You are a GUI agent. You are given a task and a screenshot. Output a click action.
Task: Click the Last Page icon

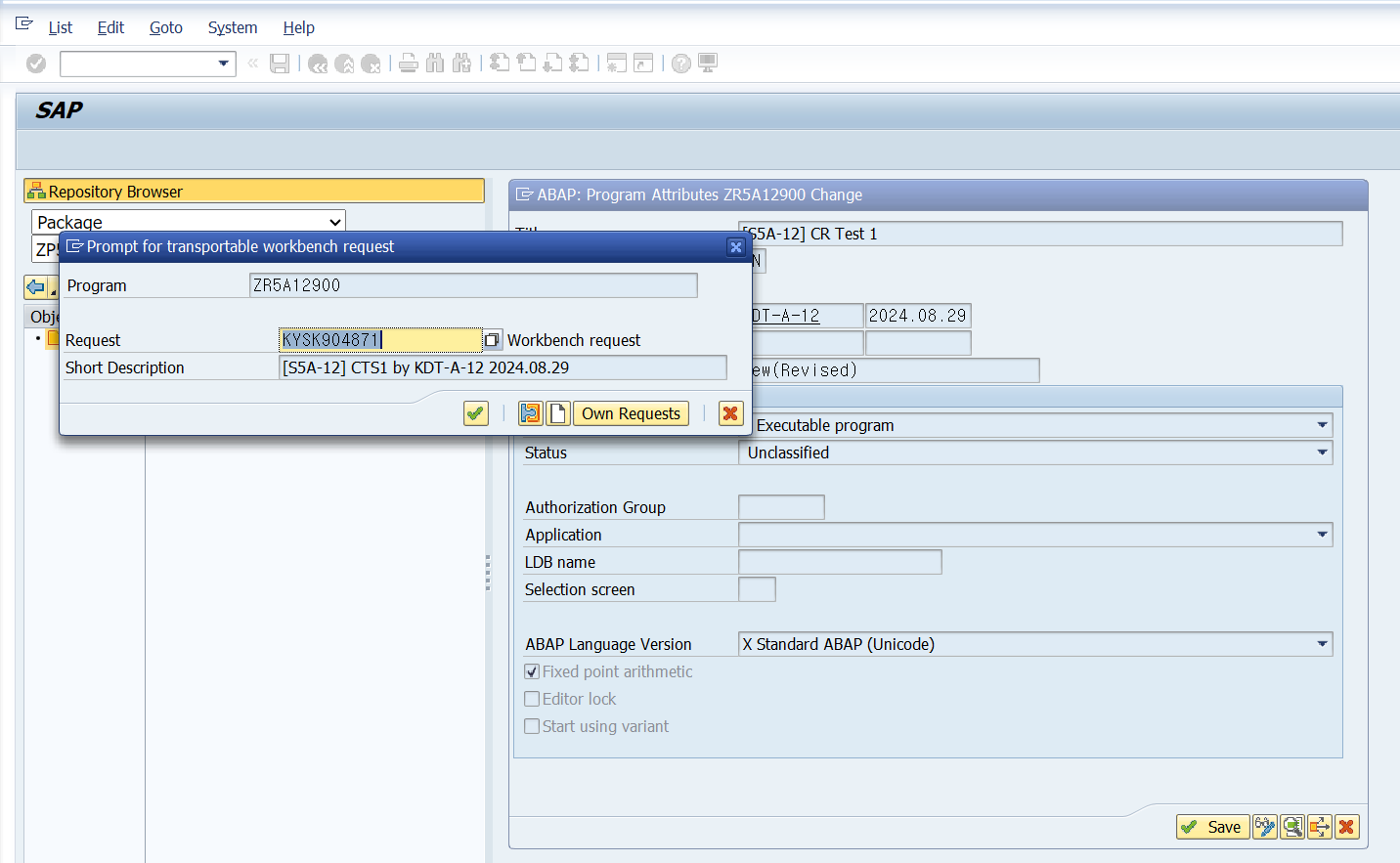click(x=579, y=64)
